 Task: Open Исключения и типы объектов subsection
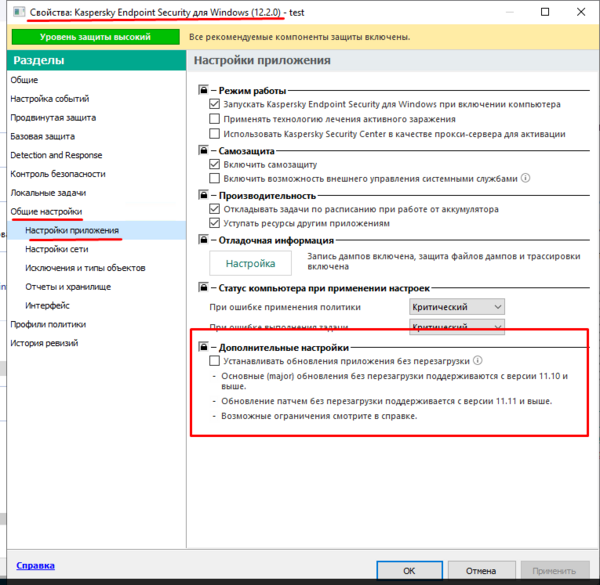coord(85,268)
